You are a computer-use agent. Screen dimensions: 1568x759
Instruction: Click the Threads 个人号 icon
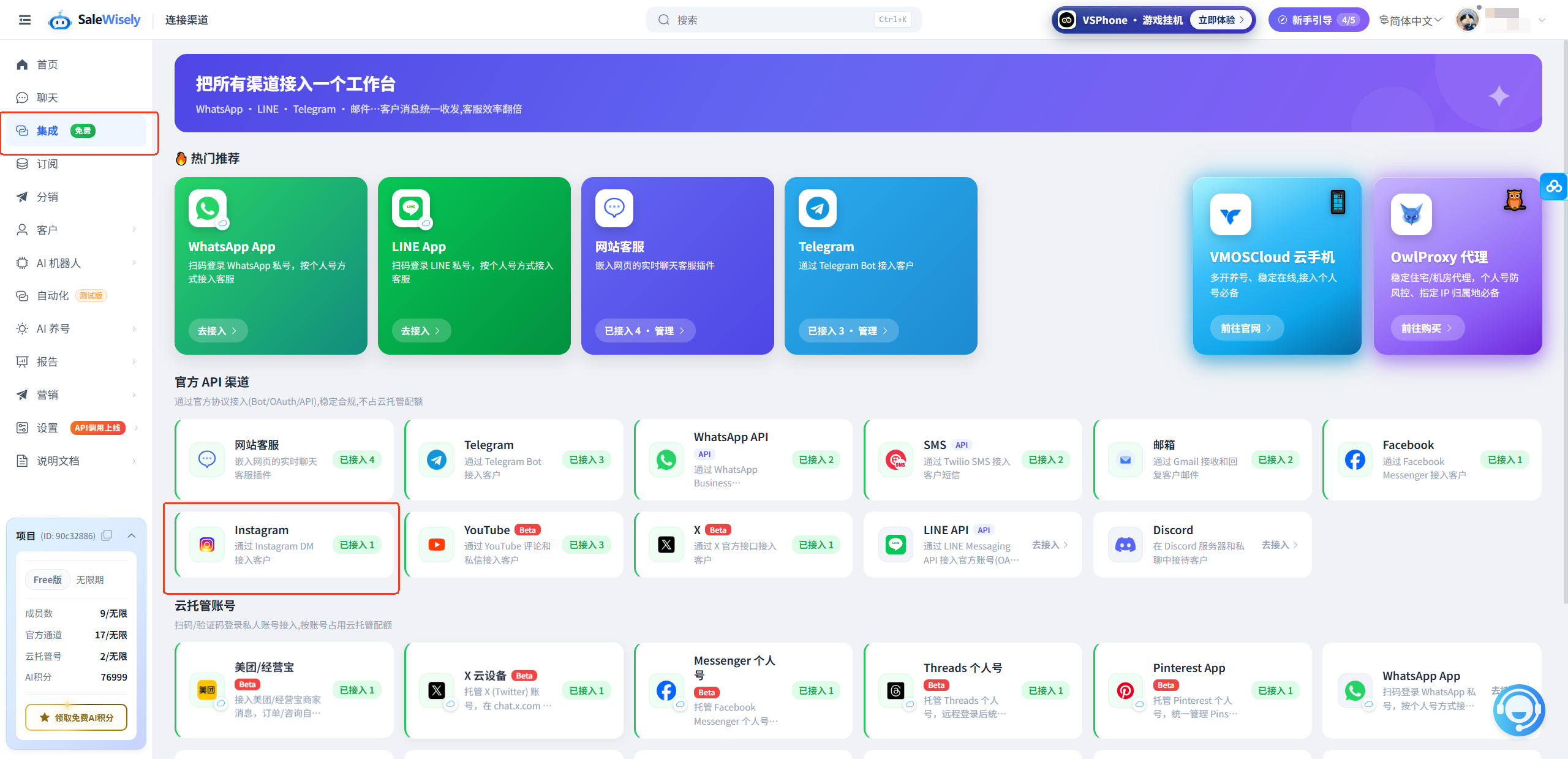click(896, 690)
